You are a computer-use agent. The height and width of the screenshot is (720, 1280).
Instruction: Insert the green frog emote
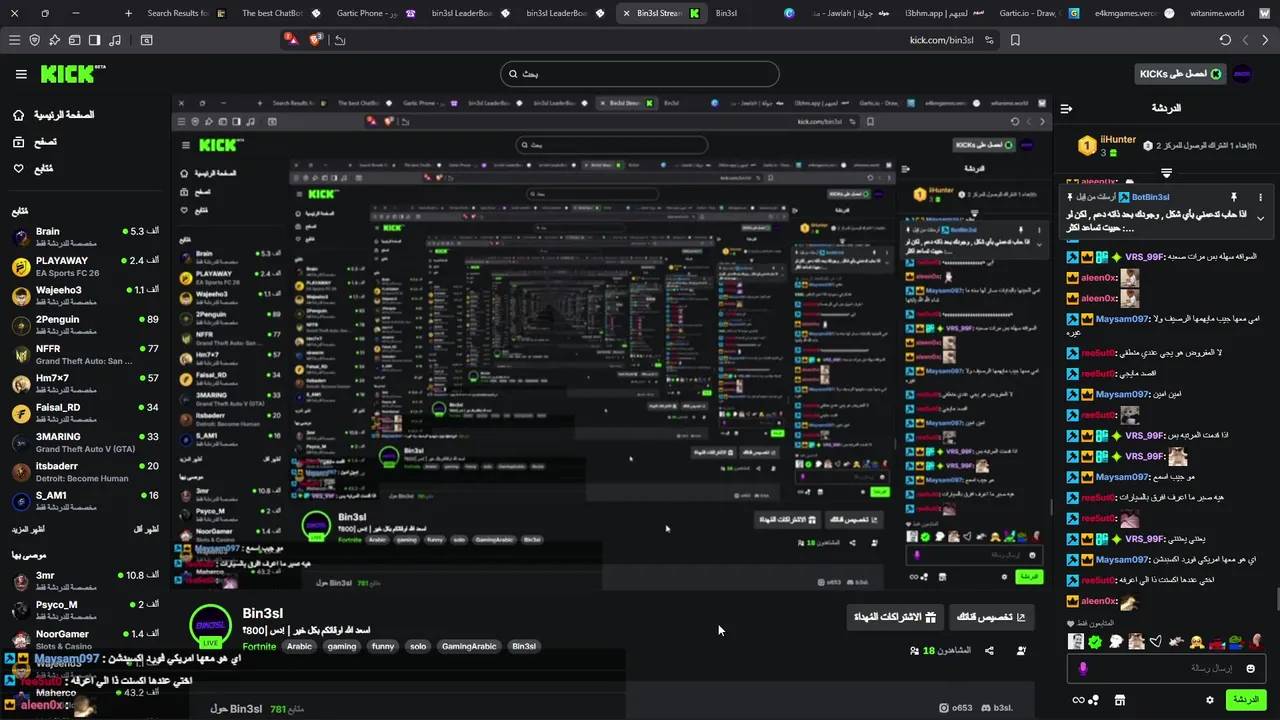(1236, 642)
